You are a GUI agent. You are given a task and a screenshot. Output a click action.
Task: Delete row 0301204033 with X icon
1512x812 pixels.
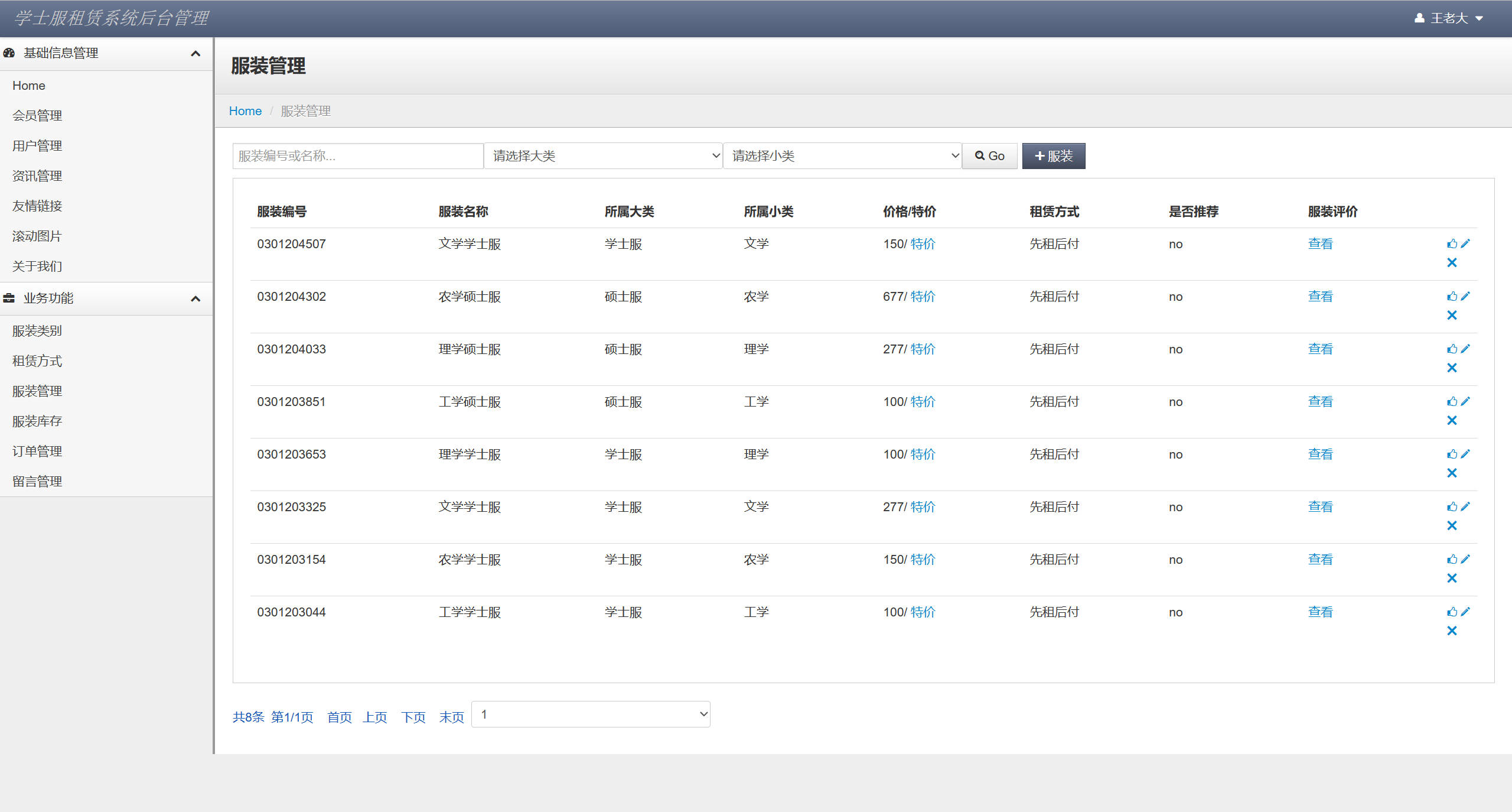pos(1452,368)
